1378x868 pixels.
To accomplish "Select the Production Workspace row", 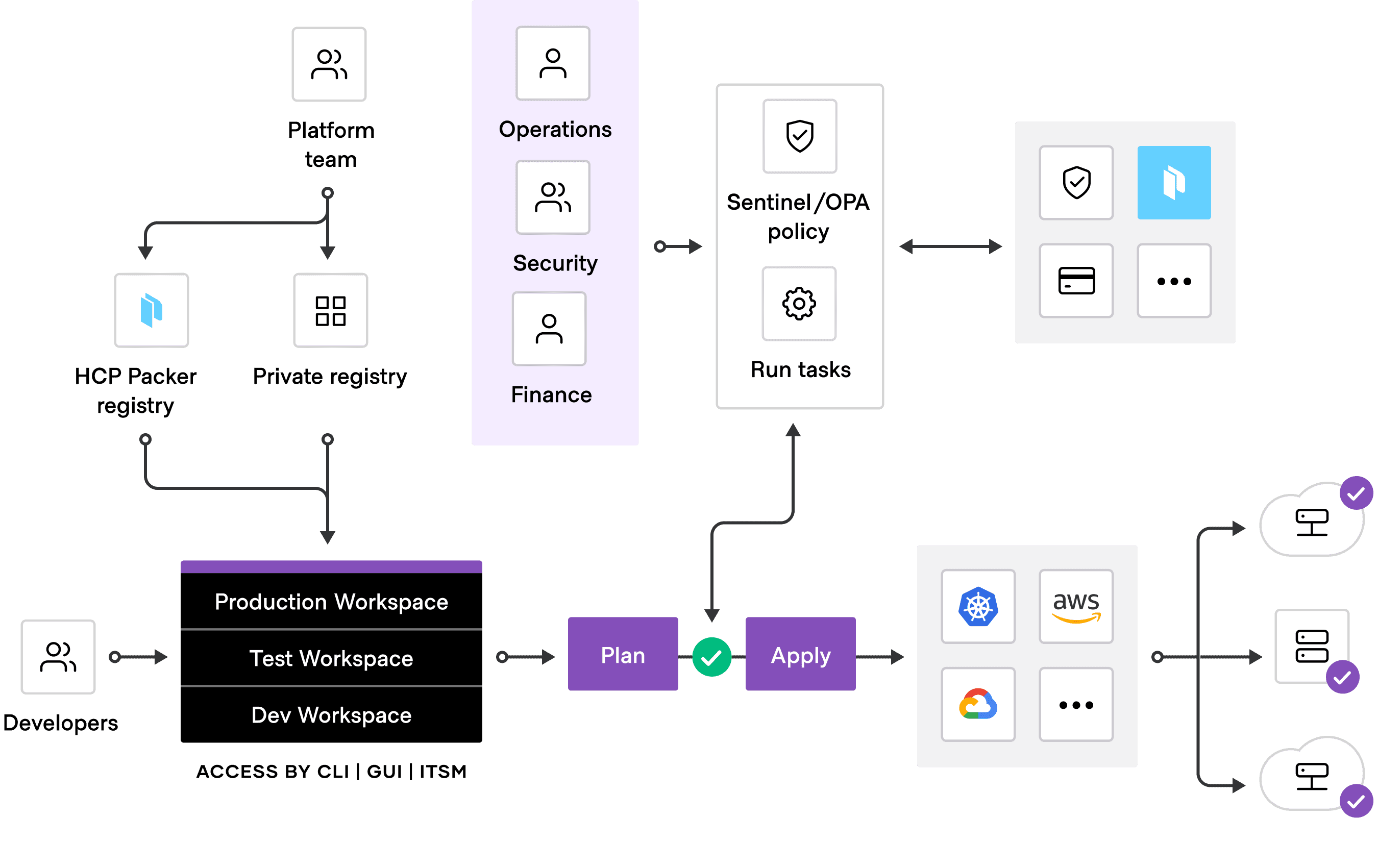I will pos(331,602).
